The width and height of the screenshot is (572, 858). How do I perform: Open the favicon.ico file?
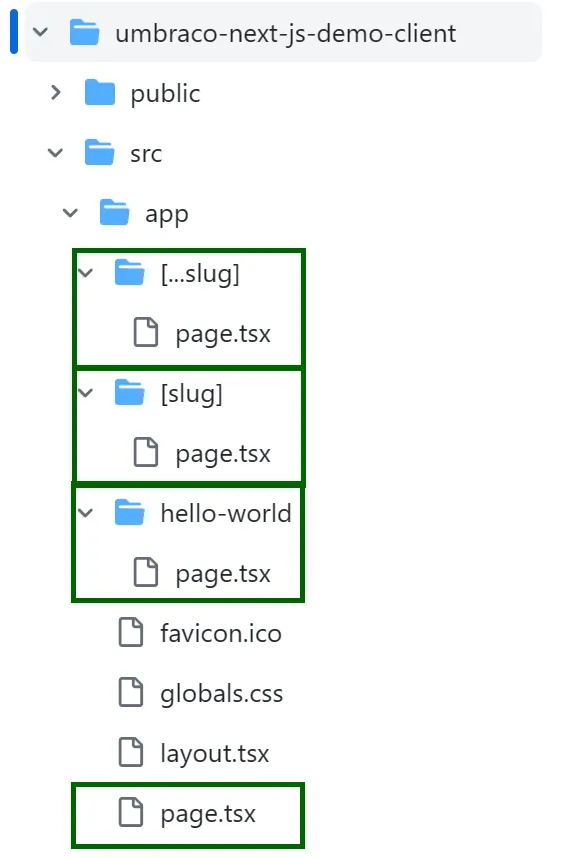[221, 633]
